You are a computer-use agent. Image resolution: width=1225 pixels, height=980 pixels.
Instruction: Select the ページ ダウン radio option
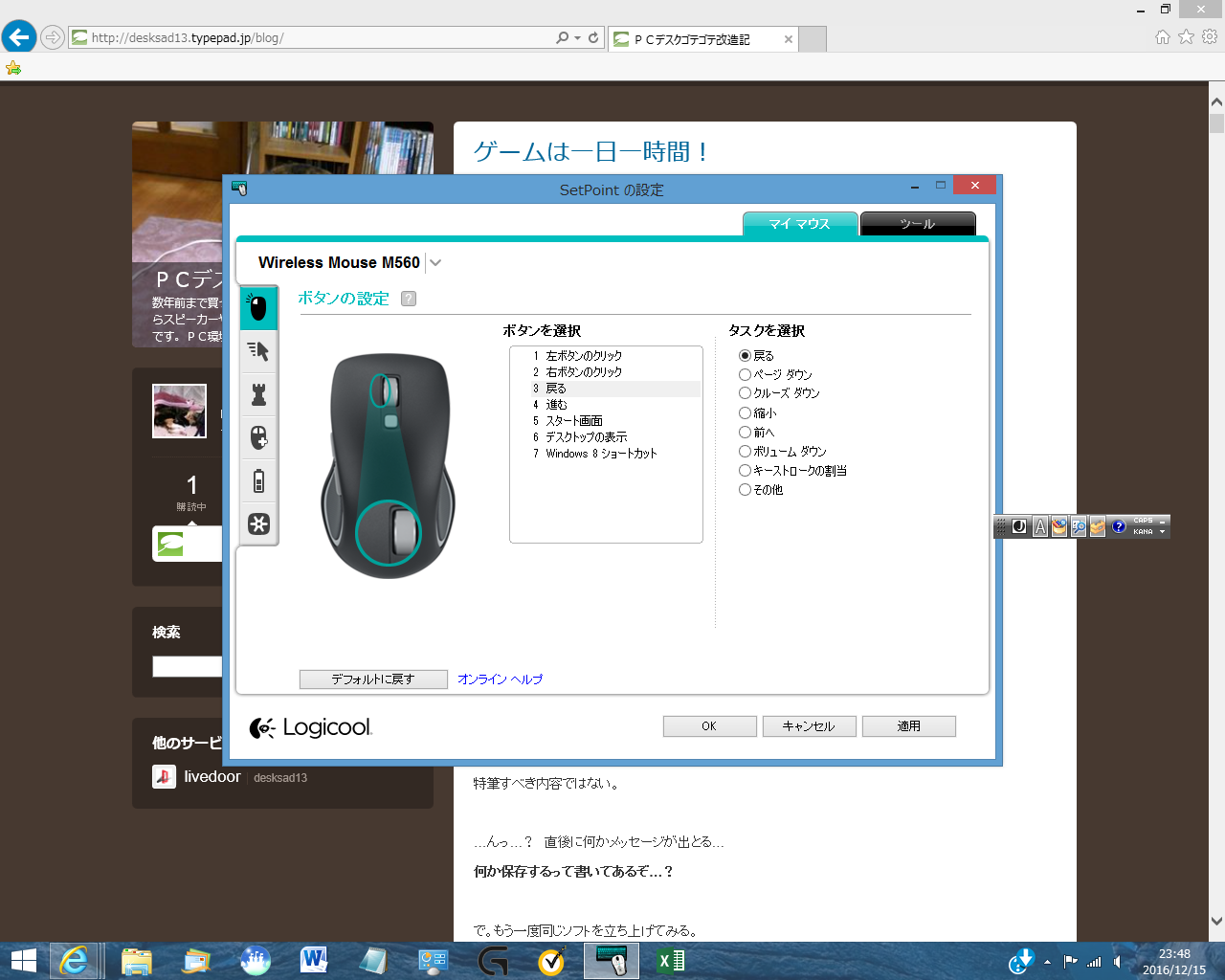tap(775, 374)
